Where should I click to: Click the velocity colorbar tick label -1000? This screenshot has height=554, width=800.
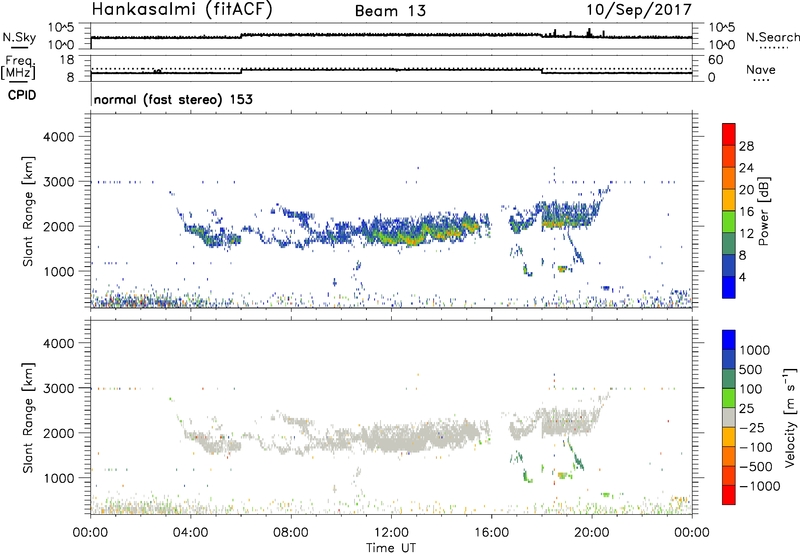click(759, 486)
